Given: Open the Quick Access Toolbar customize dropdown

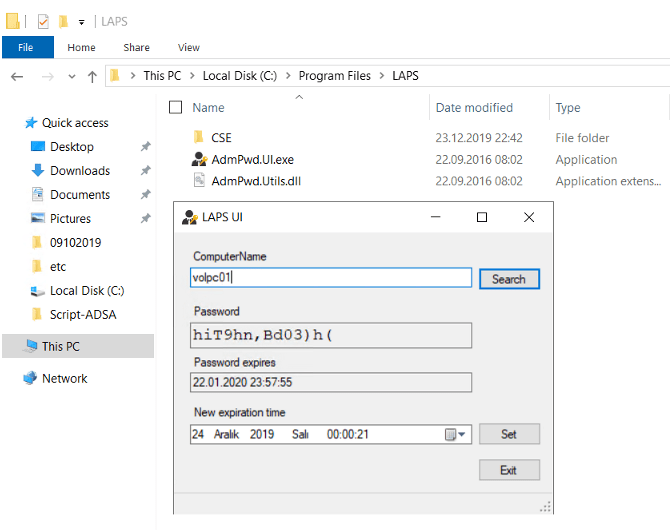Looking at the screenshot, I should tap(81, 22).
